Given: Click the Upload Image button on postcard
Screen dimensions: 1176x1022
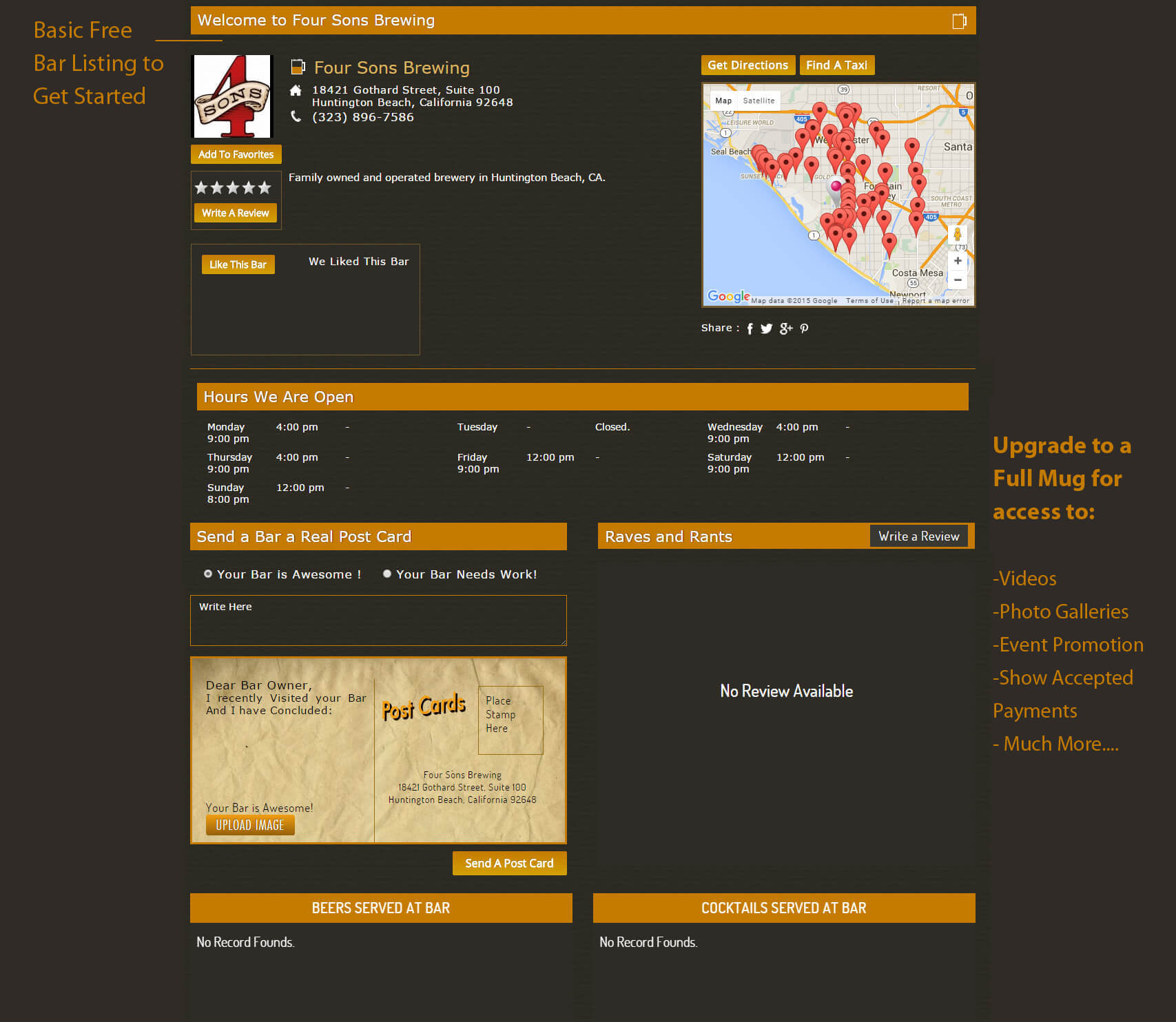Looking at the screenshot, I should [x=250, y=825].
